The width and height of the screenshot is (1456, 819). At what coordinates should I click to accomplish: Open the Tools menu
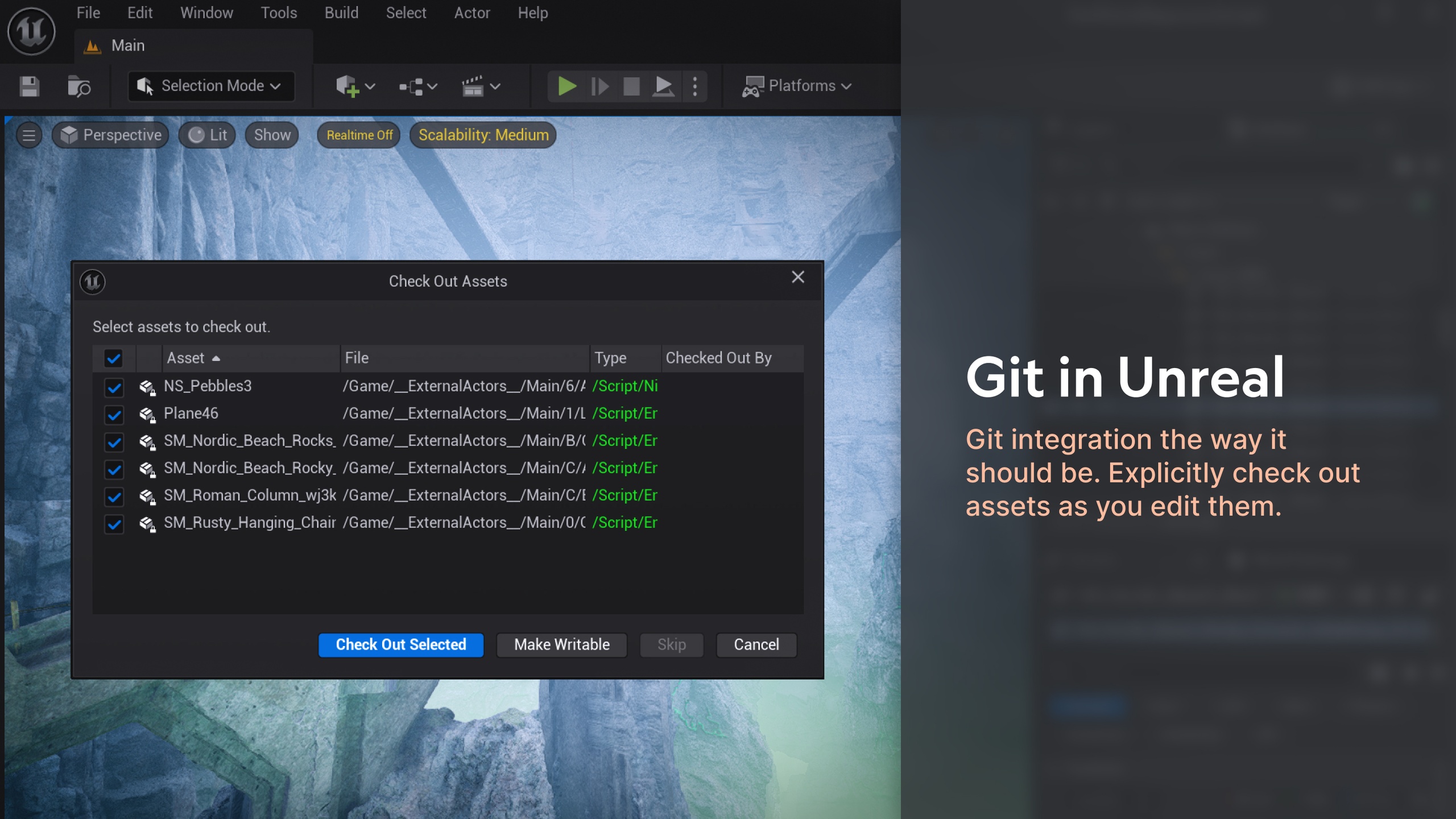click(x=279, y=13)
